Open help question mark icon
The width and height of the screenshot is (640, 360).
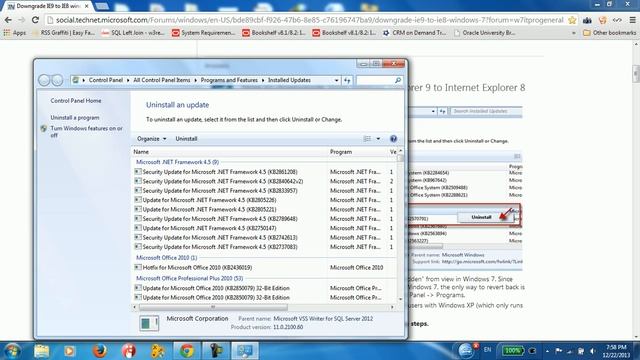[x=393, y=139]
